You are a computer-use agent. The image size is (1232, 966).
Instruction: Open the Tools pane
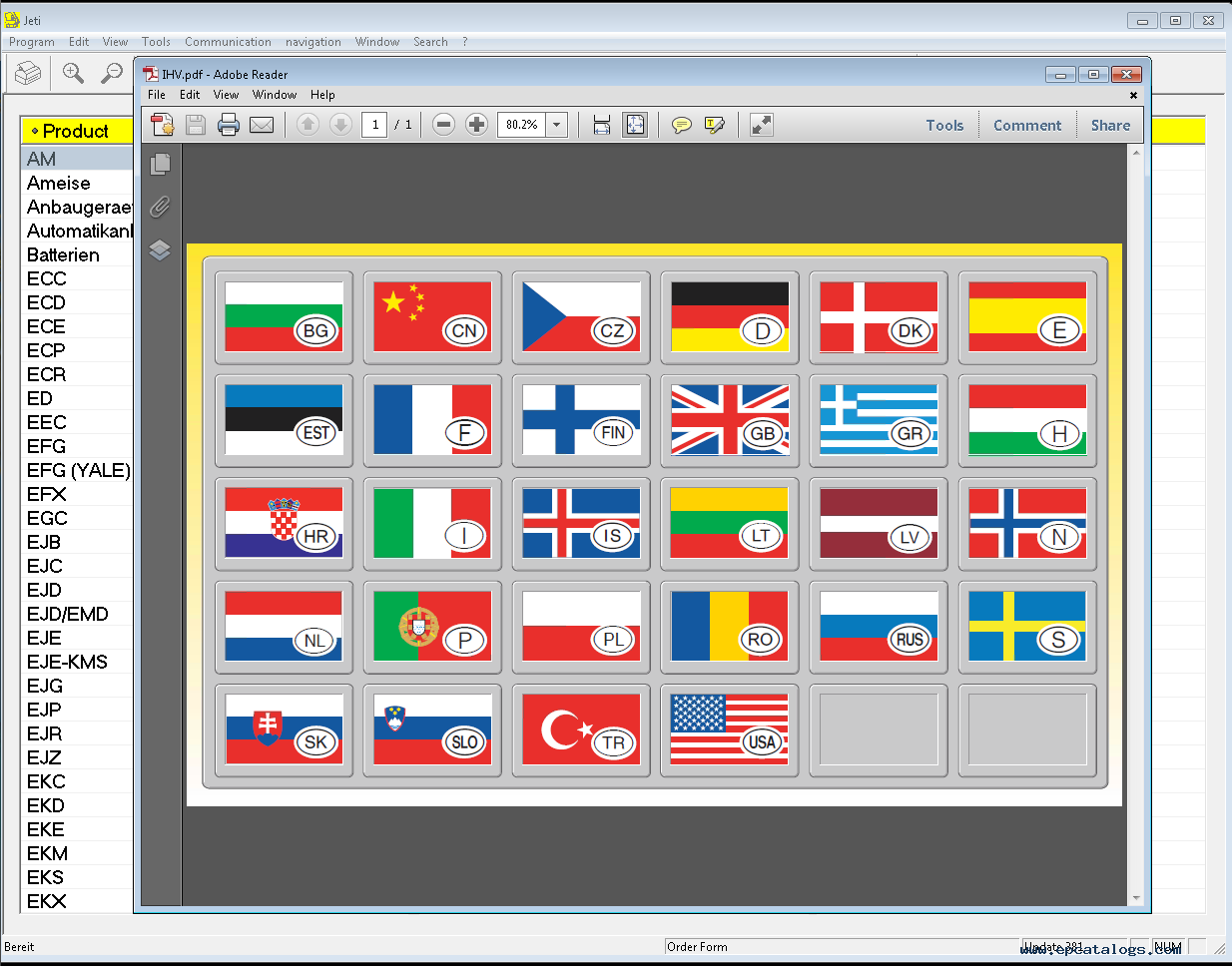944,125
